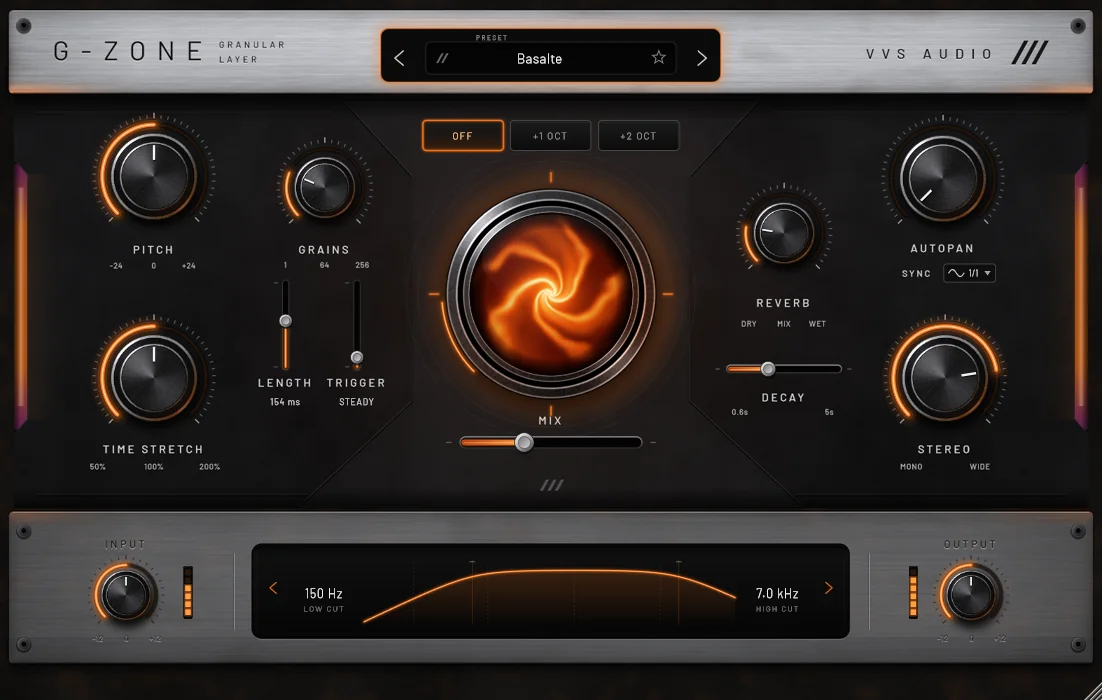Click the Autopan knob
The image size is (1102, 700).
pyautogui.click(x=943, y=178)
